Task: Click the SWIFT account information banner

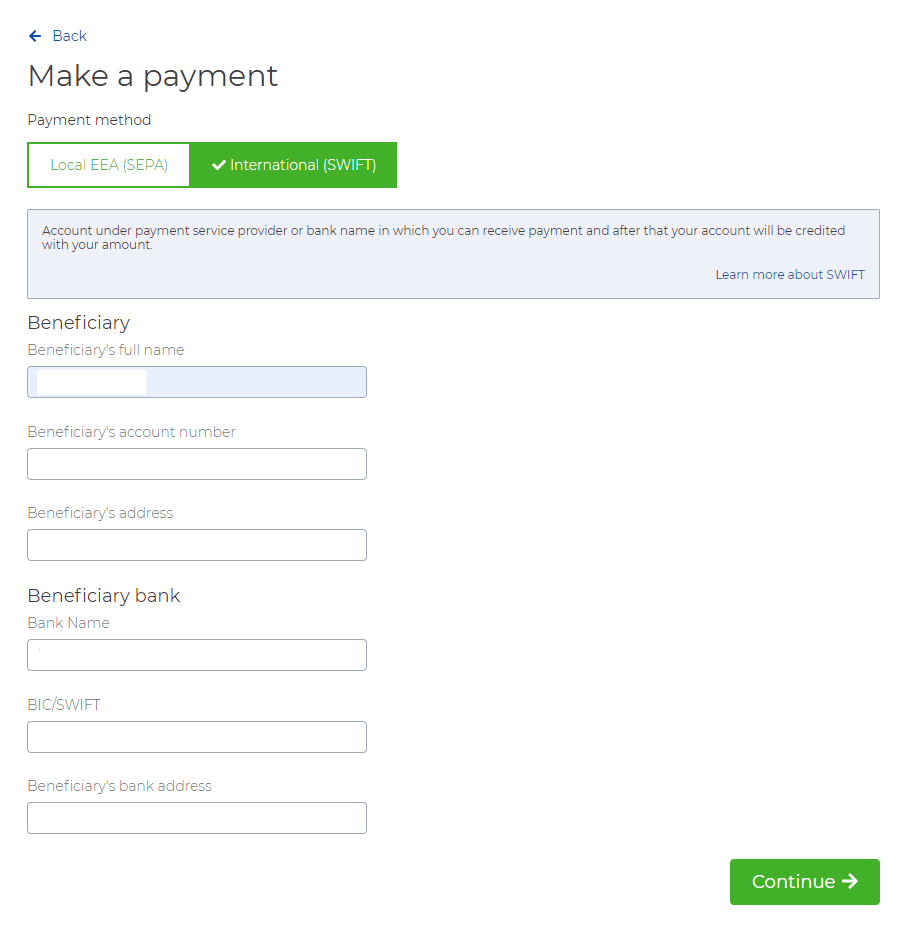Action: (453, 250)
